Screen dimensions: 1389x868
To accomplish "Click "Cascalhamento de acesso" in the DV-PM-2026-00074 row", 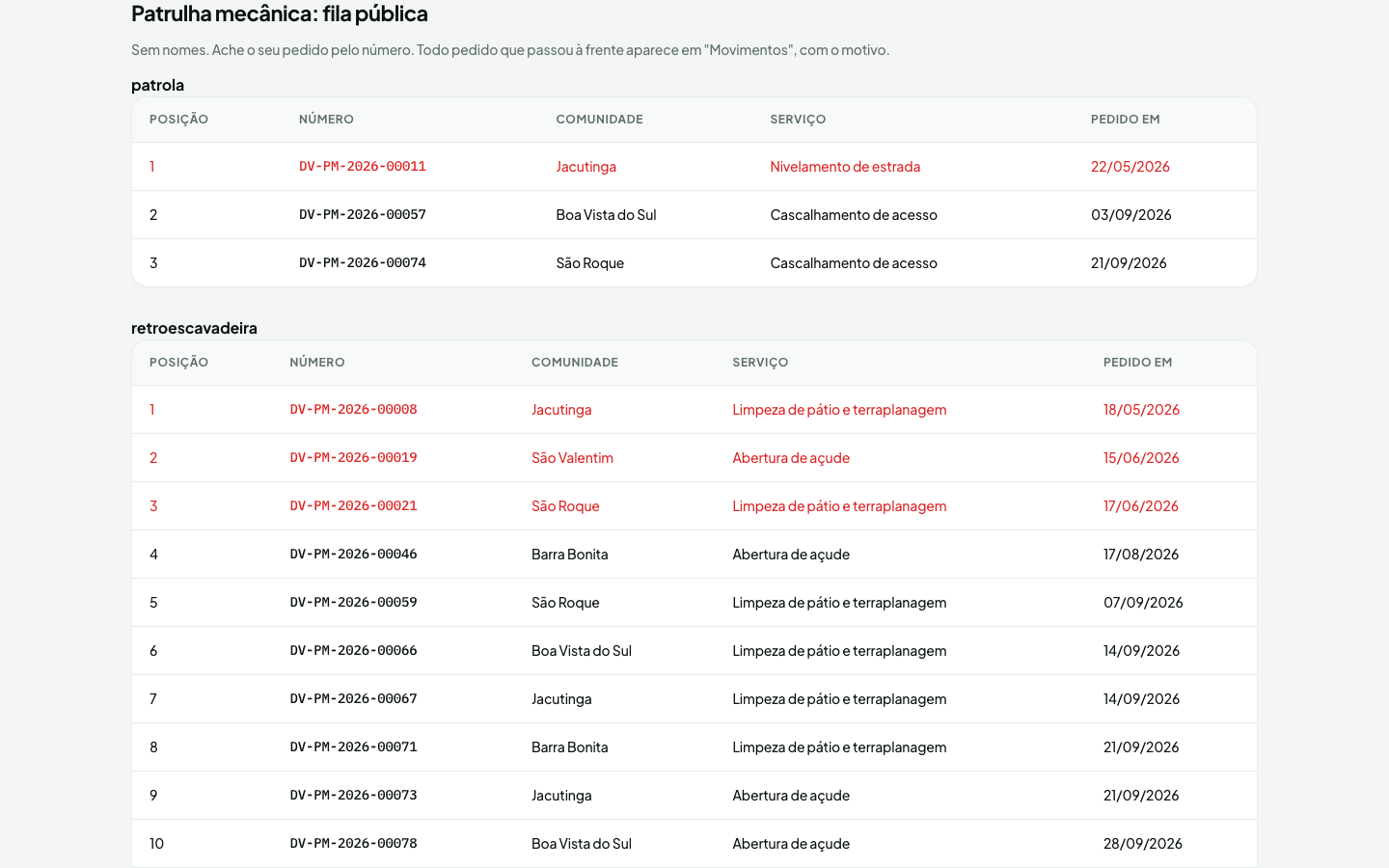I will click(854, 262).
